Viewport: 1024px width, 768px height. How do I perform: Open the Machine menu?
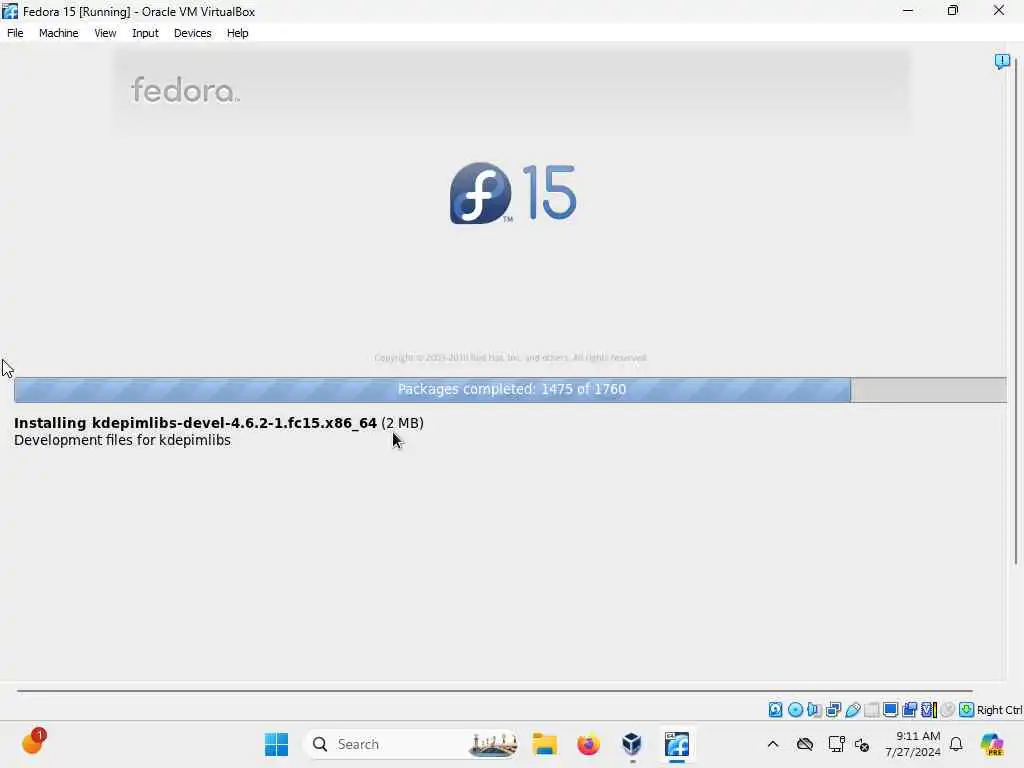coord(58,33)
